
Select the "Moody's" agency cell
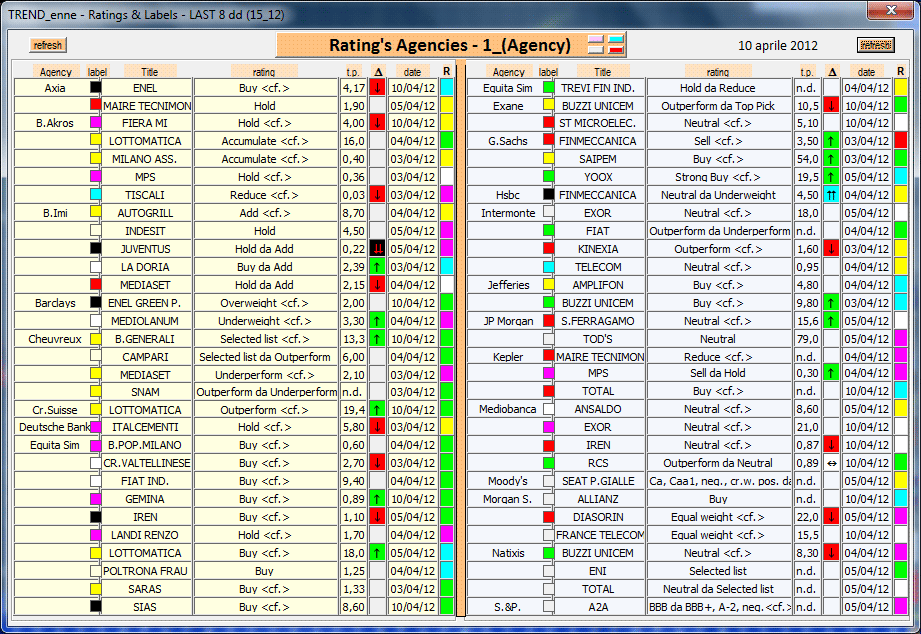click(508, 481)
